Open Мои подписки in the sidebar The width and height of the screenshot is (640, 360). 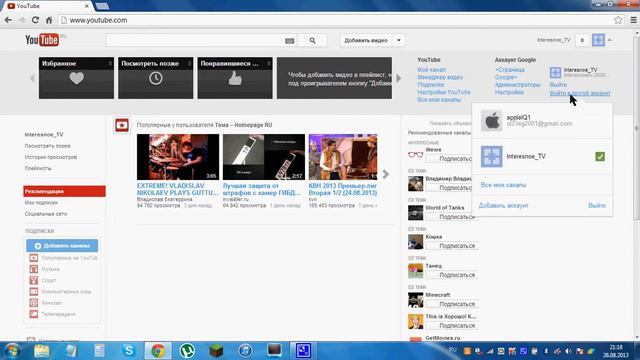(41, 202)
